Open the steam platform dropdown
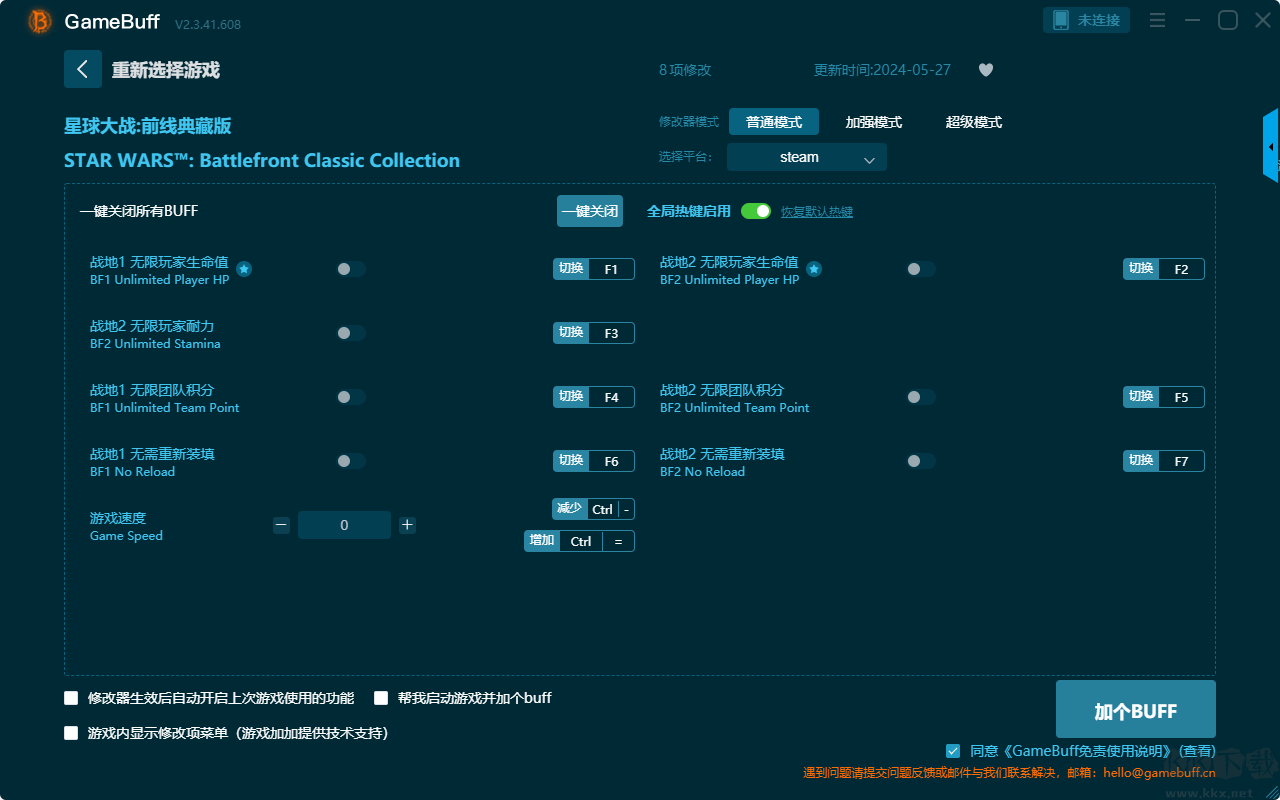 pos(807,157)
